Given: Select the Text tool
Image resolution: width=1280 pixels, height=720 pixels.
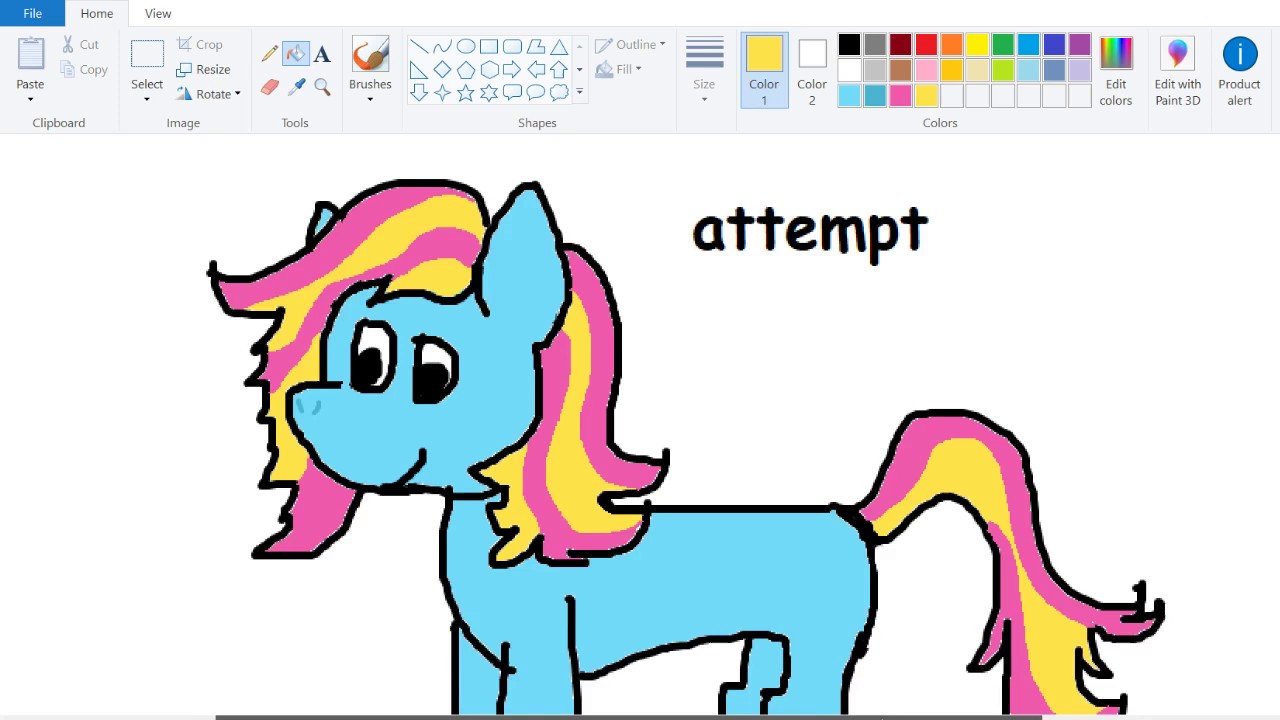Looking at the screenshot, I should click(x=322, y=53).
